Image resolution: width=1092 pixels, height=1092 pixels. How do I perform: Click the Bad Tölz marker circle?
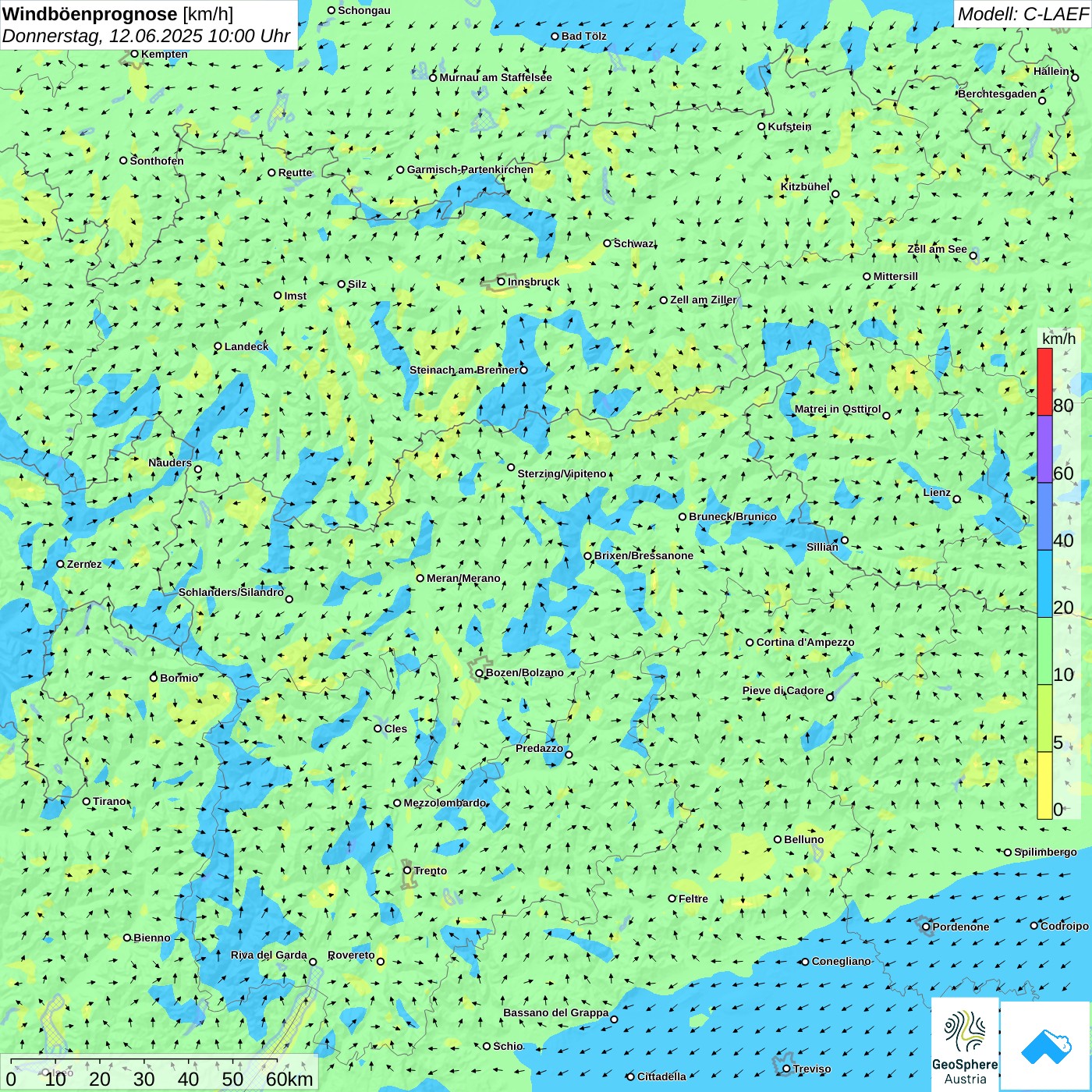click(x=555, y=36)
